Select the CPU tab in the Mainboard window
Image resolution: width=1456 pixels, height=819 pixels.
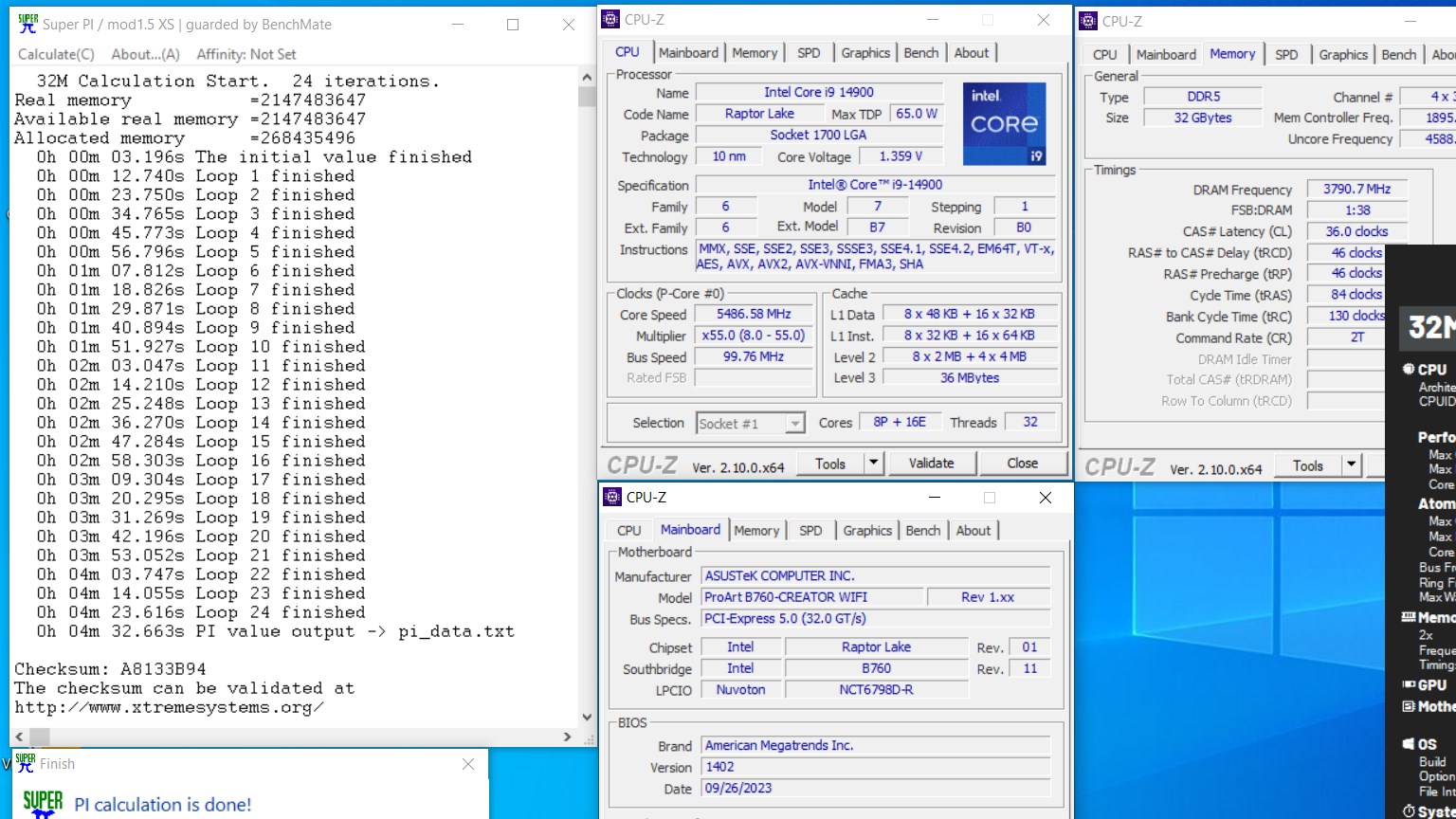(629, 531)
